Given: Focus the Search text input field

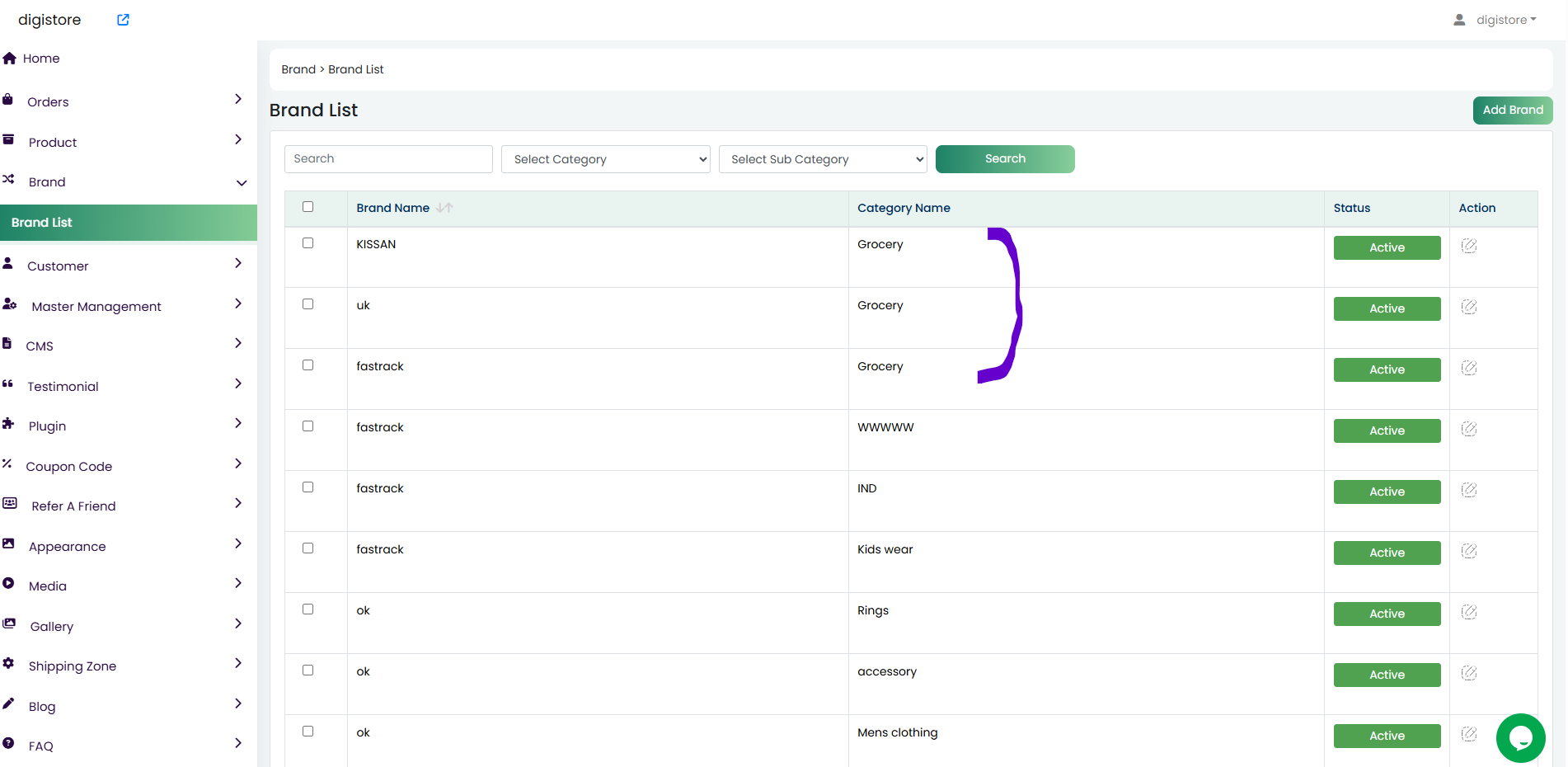Looking at the screenshot, I should tap(388, 159).
